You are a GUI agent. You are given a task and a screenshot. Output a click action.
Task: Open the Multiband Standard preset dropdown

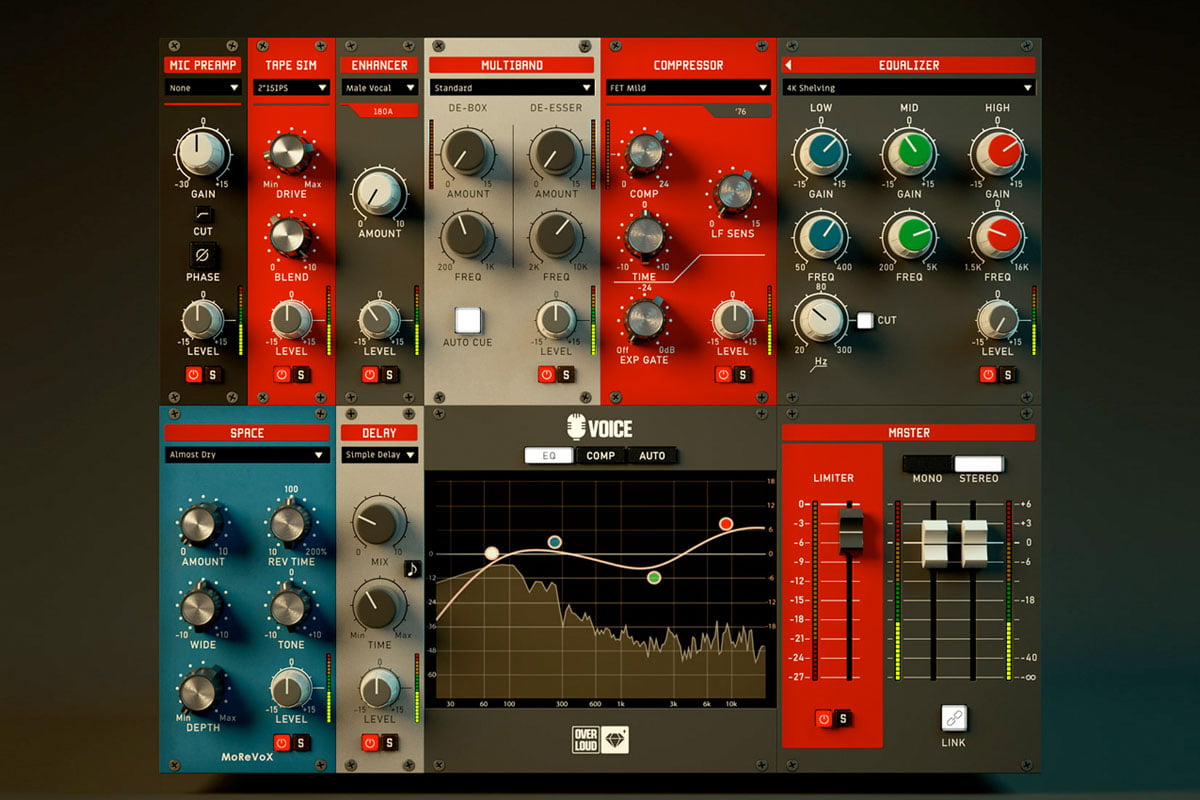tap(512, 88)
